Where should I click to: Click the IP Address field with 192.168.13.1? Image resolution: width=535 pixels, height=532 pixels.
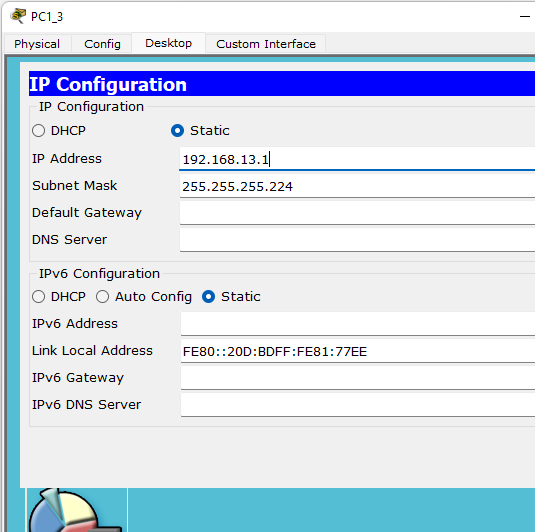pyautogui.click(x=357, y=159)
